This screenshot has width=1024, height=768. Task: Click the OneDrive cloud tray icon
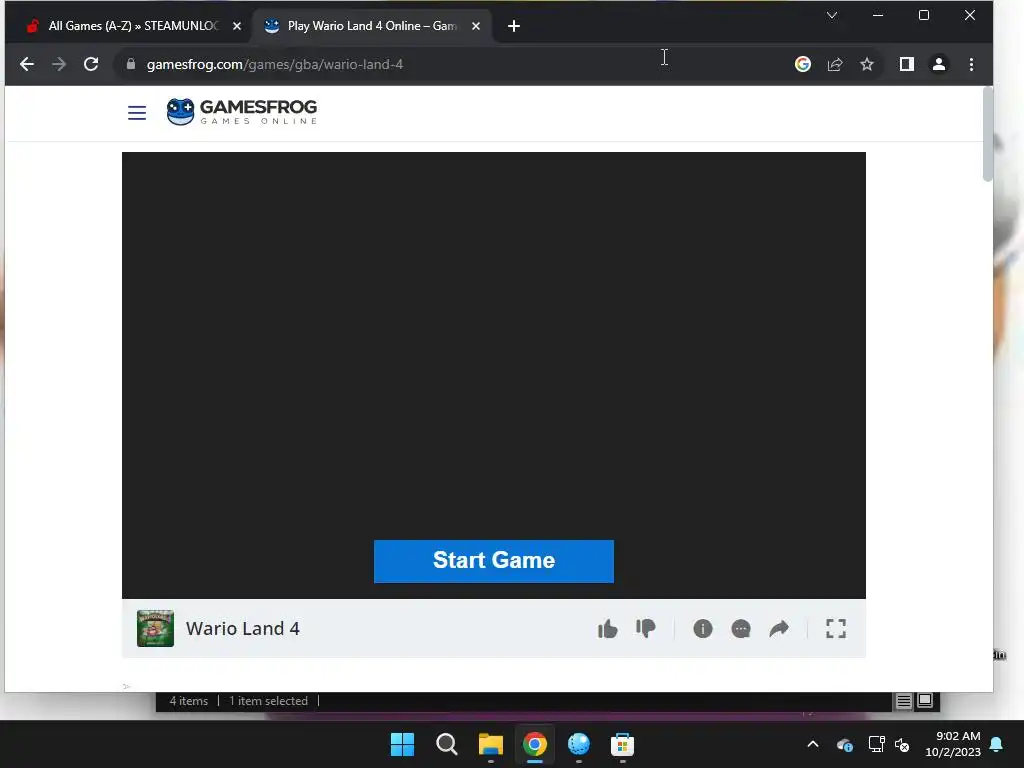(844, 744)
